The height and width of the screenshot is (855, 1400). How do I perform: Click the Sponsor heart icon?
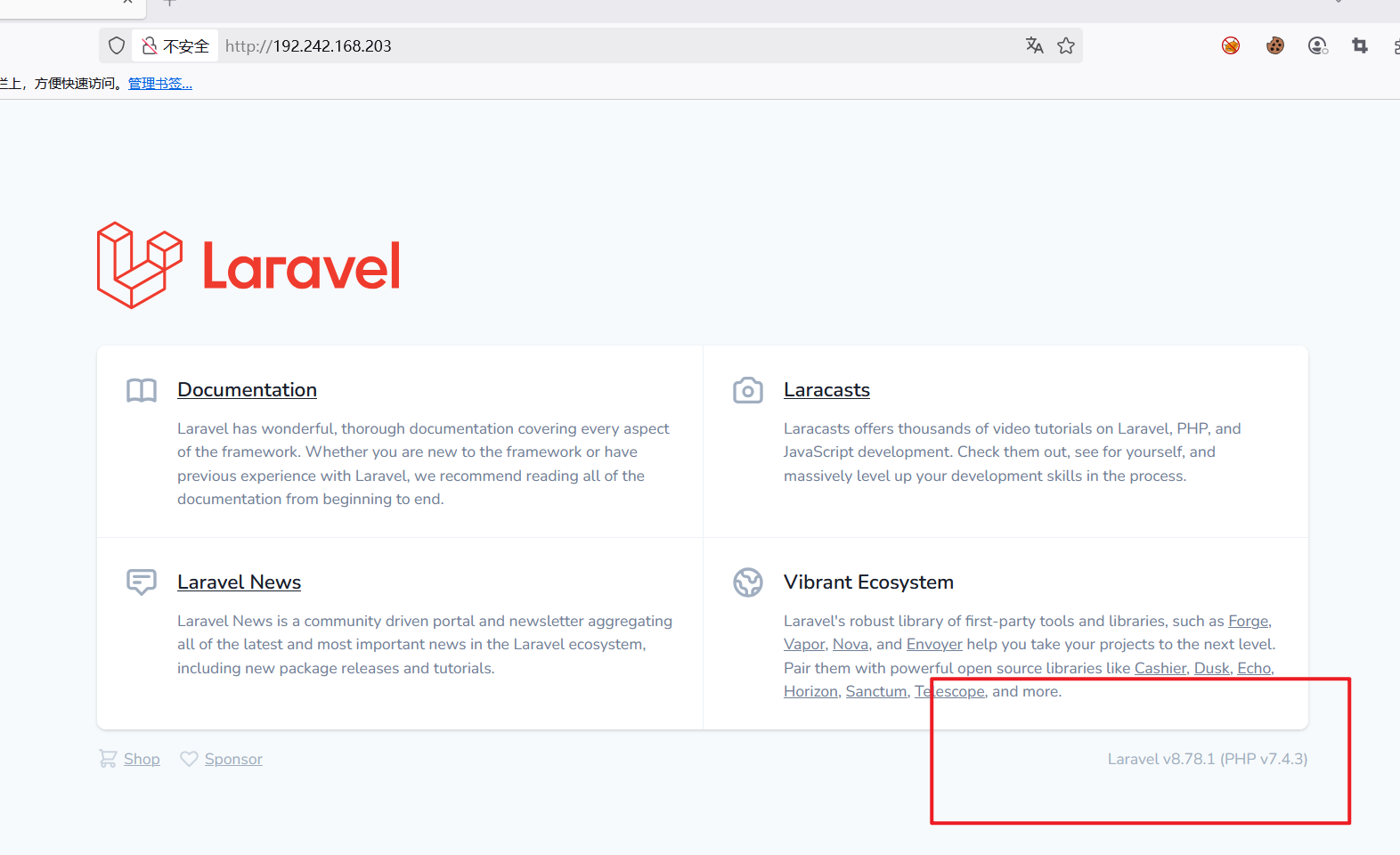click(189, 759)
